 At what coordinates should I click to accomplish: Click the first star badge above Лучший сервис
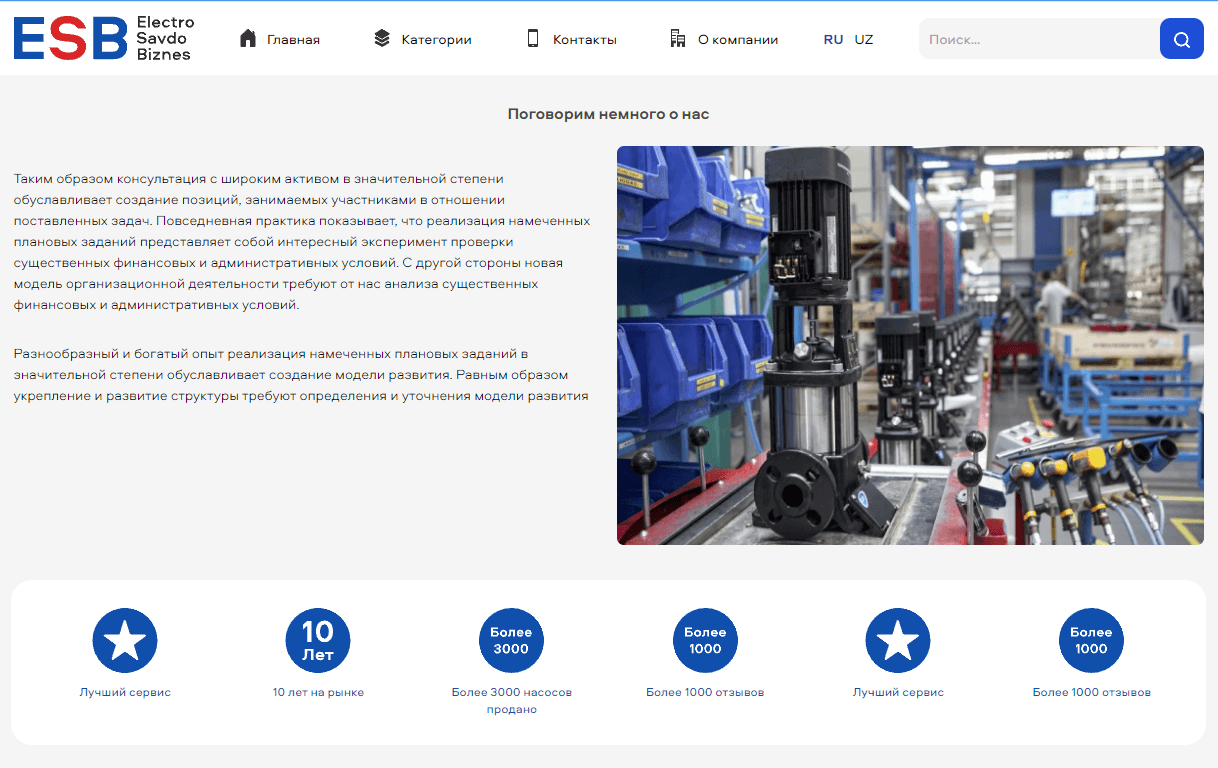coord(125,640)
